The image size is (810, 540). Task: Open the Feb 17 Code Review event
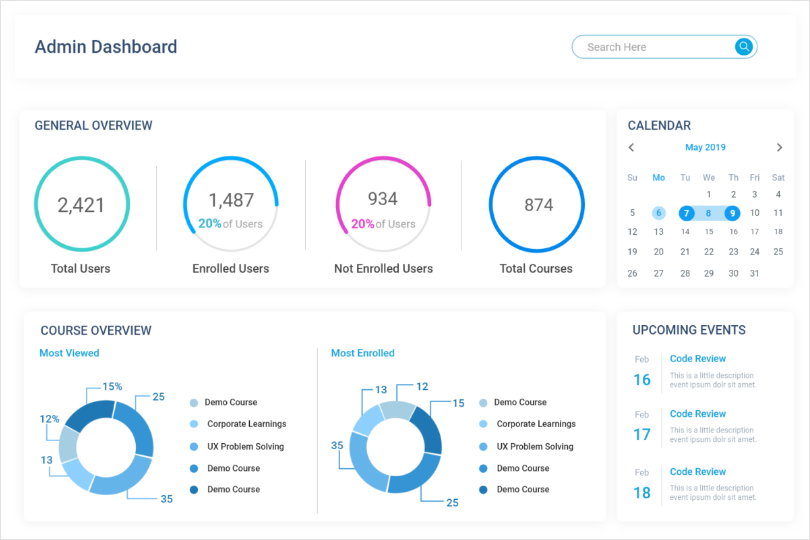pos(697,414)
